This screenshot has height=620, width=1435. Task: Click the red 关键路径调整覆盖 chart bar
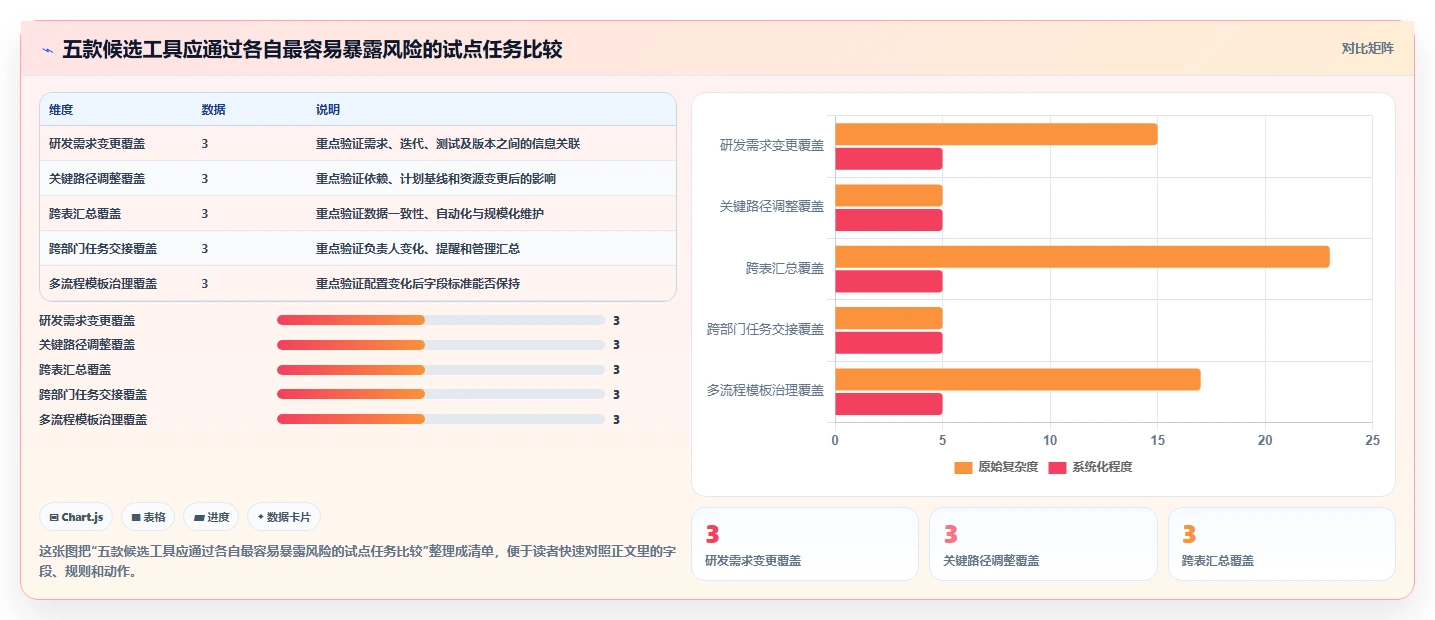pos(889,220)
